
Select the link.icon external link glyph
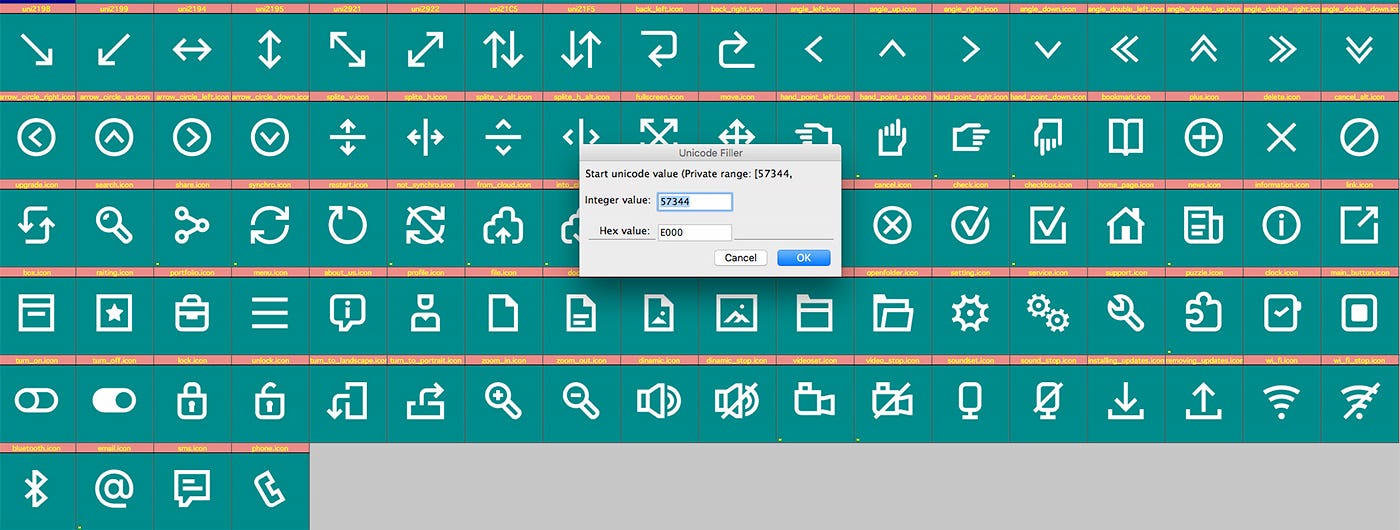coord(1359,226)
